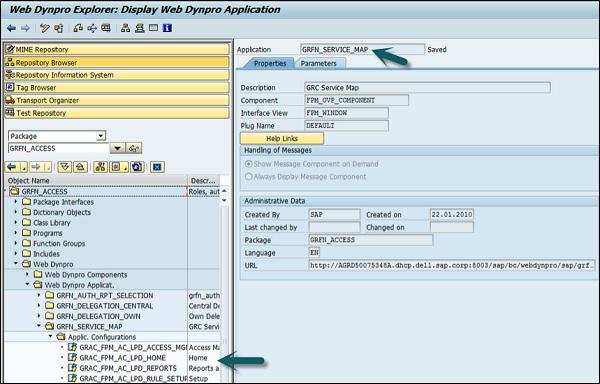Open Transport Organizer

(117, 100)
